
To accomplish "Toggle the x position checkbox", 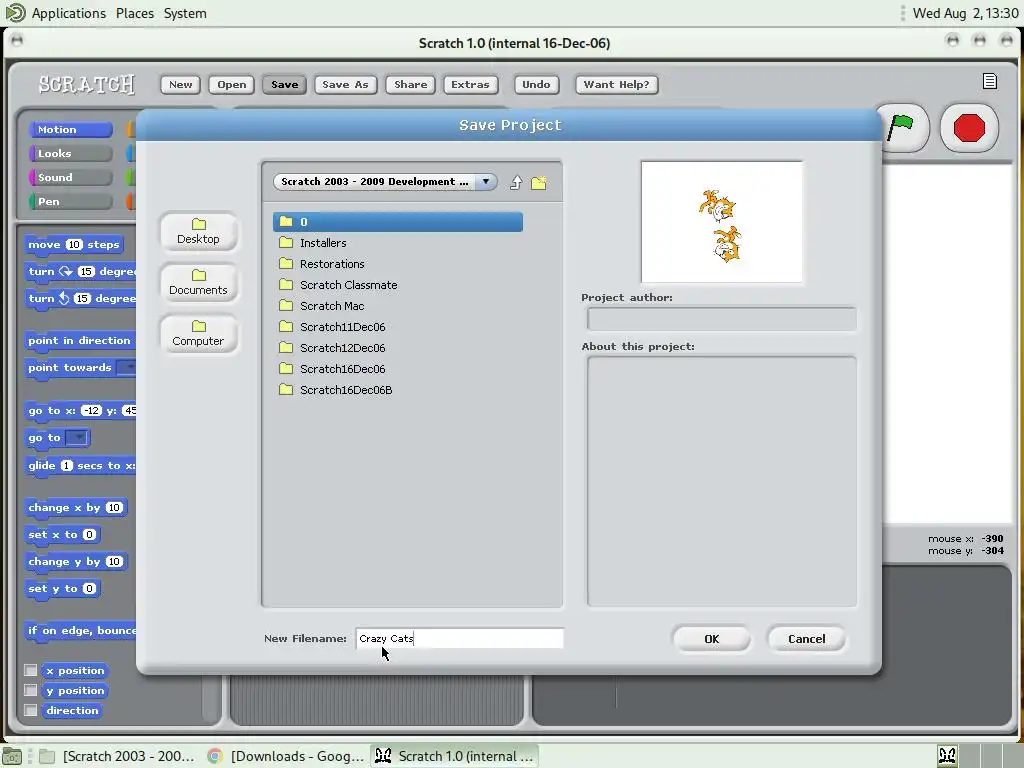I will click(x=31, y=670).
